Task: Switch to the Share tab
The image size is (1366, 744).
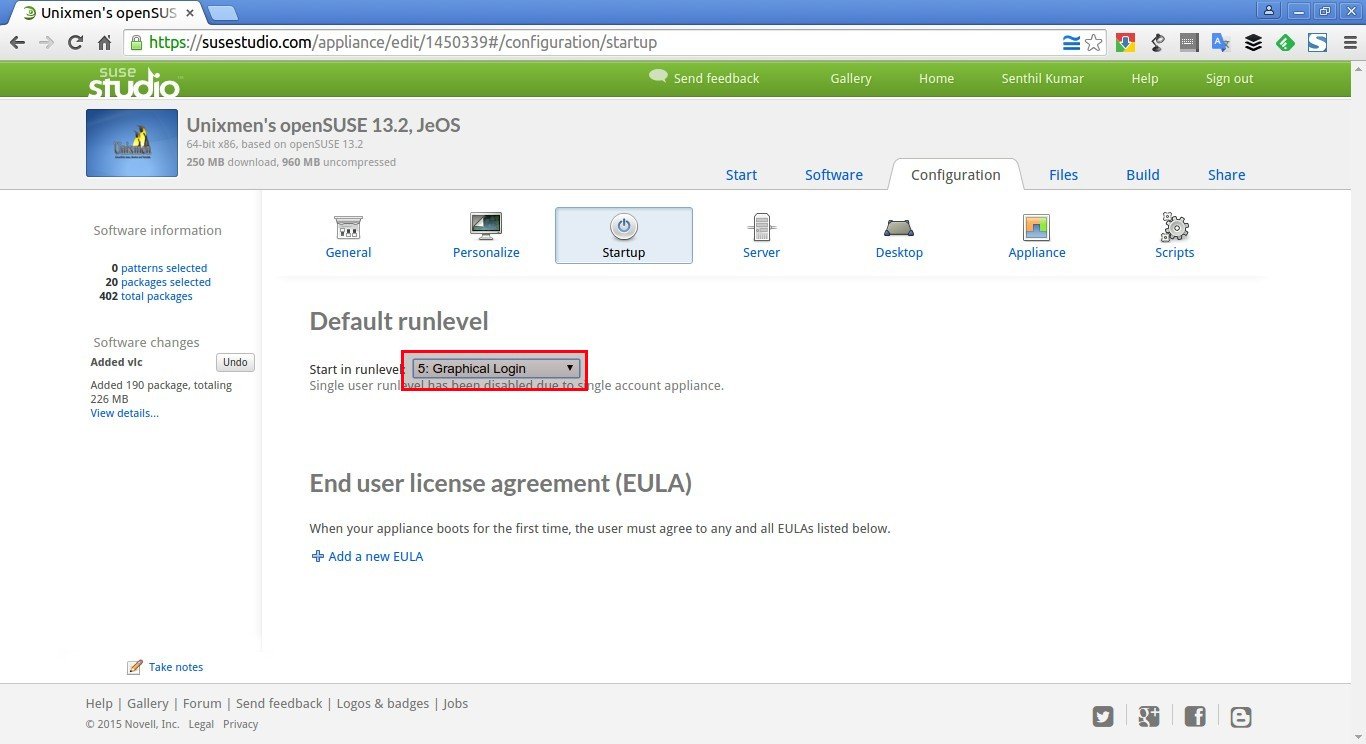Action: (1226, 174)
